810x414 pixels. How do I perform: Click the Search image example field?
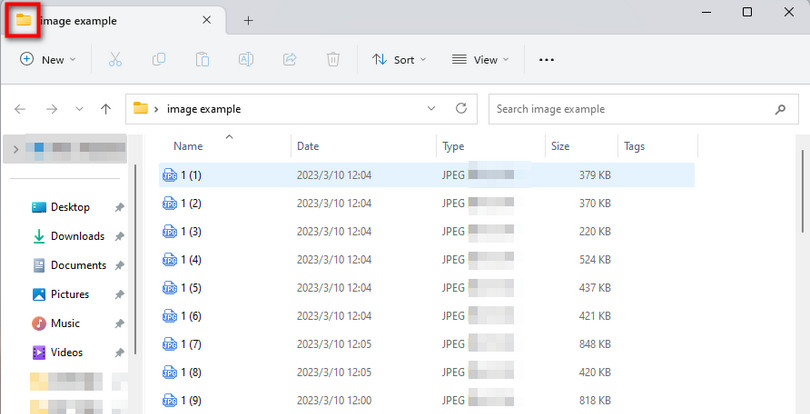(630, 109)
